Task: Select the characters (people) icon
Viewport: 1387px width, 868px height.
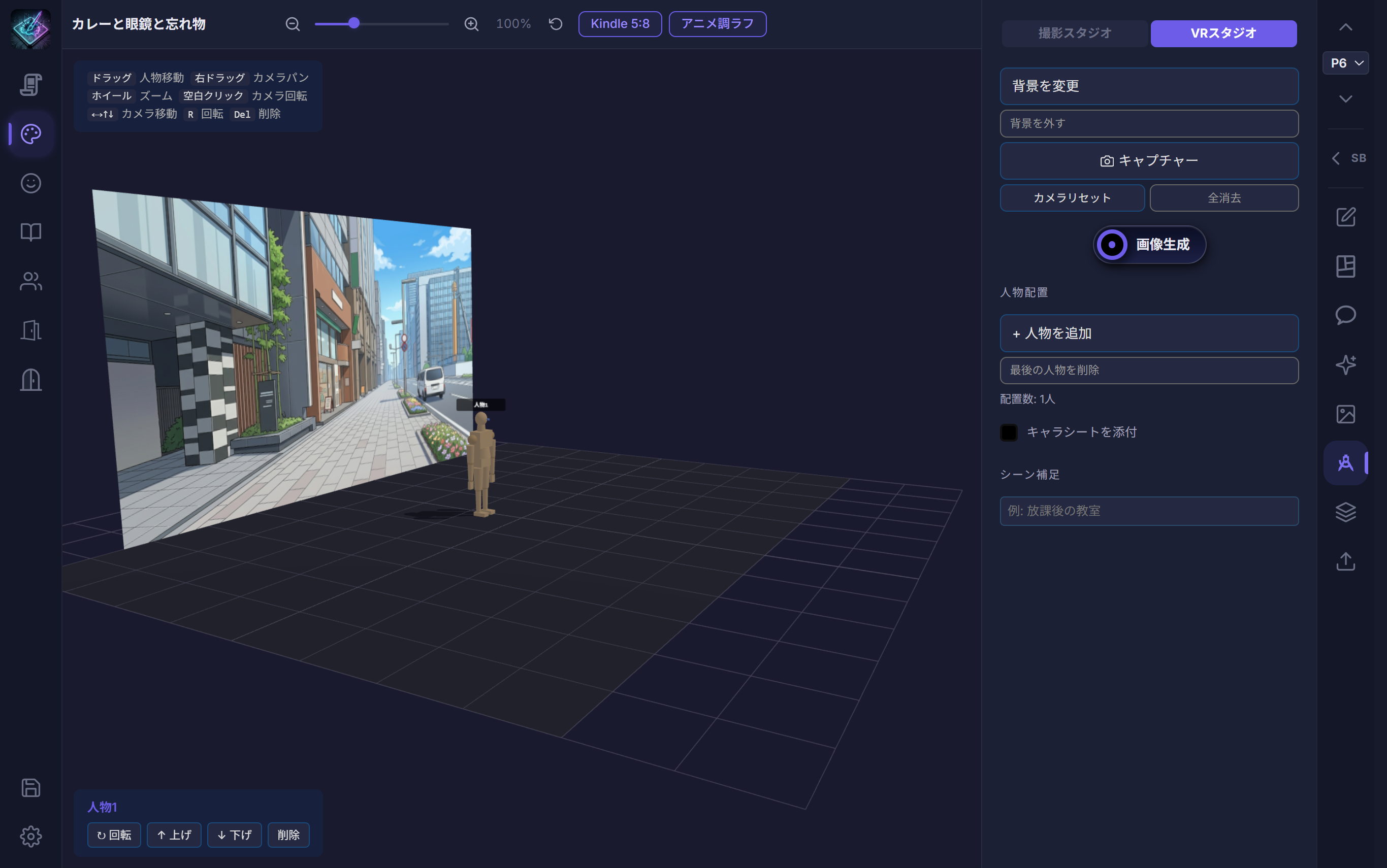Action: [29, 281]
